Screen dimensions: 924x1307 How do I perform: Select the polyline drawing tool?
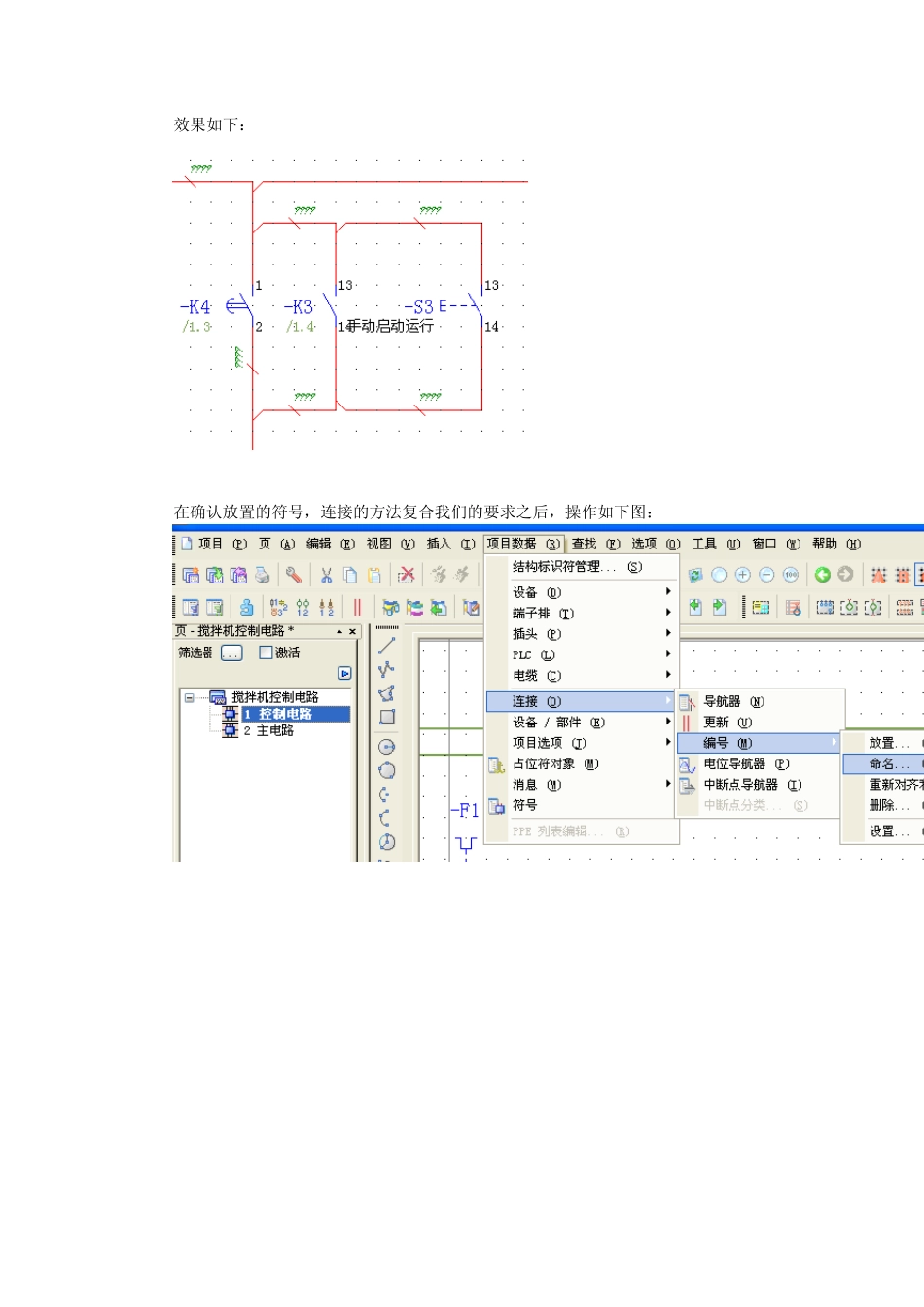pos(386,669)
